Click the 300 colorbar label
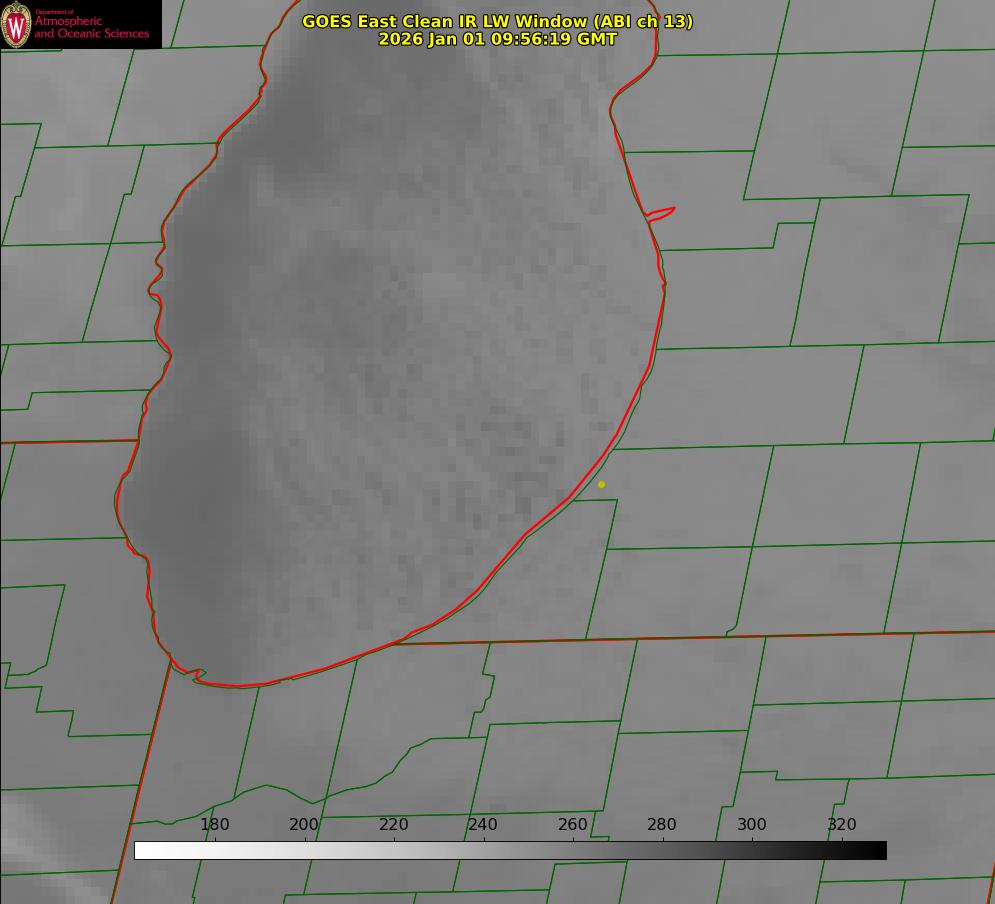 pos(752,824)
